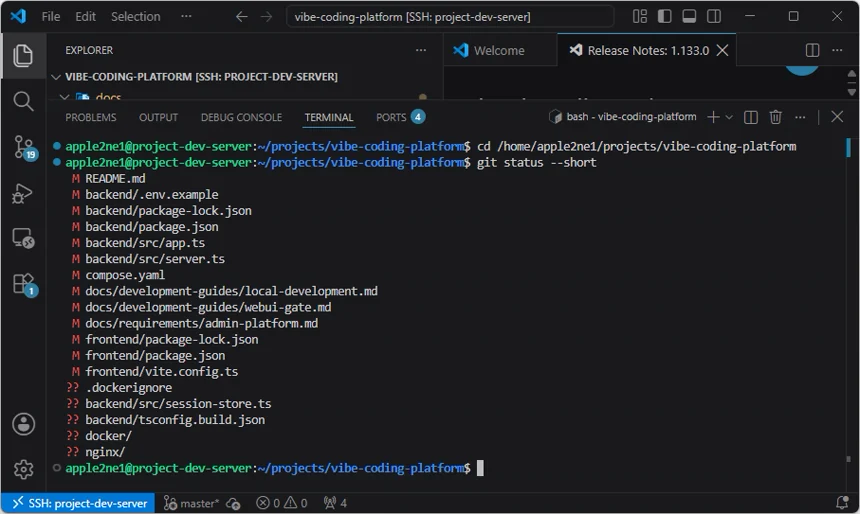Toggle the bottom panel visibility
This screenshot has width=860, height=514.
click(x=689, y=16)
